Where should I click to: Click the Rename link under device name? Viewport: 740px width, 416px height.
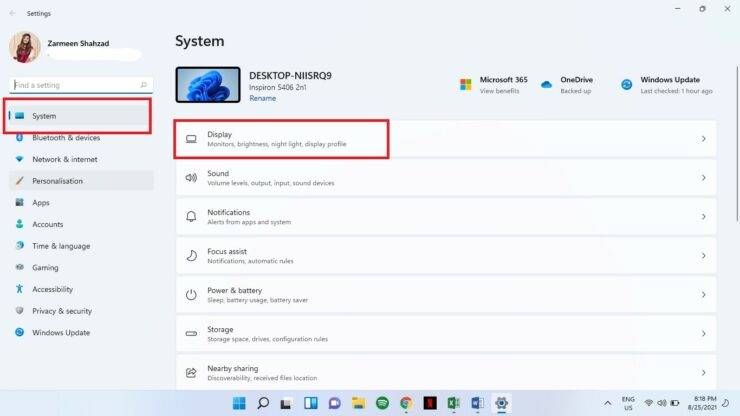pyautogui.click(x=262, y=98)
